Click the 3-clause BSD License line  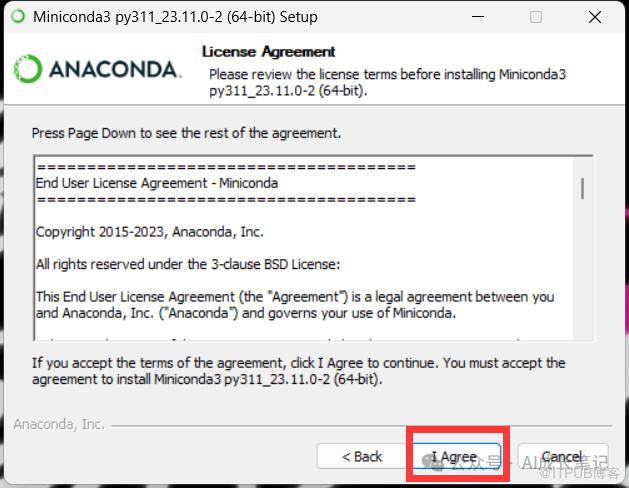[x=188, y=265]
